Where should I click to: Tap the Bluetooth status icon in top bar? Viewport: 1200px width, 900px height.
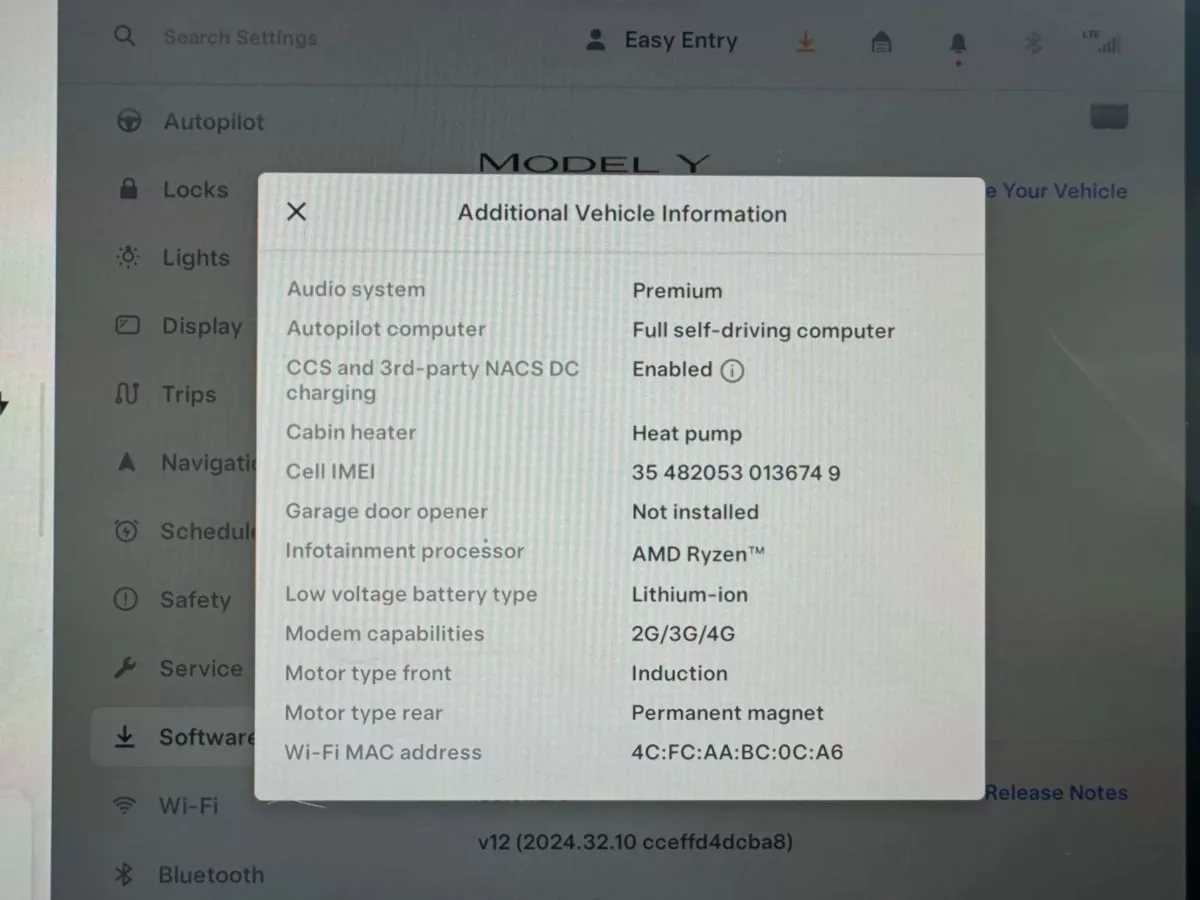pos(1035,43)
